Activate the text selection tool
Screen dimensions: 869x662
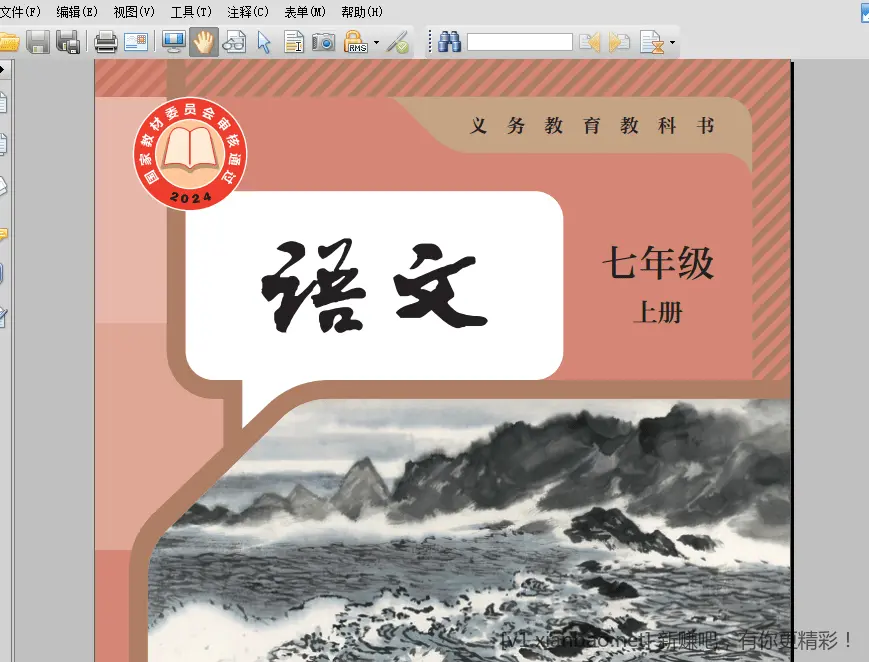[290, 42]
